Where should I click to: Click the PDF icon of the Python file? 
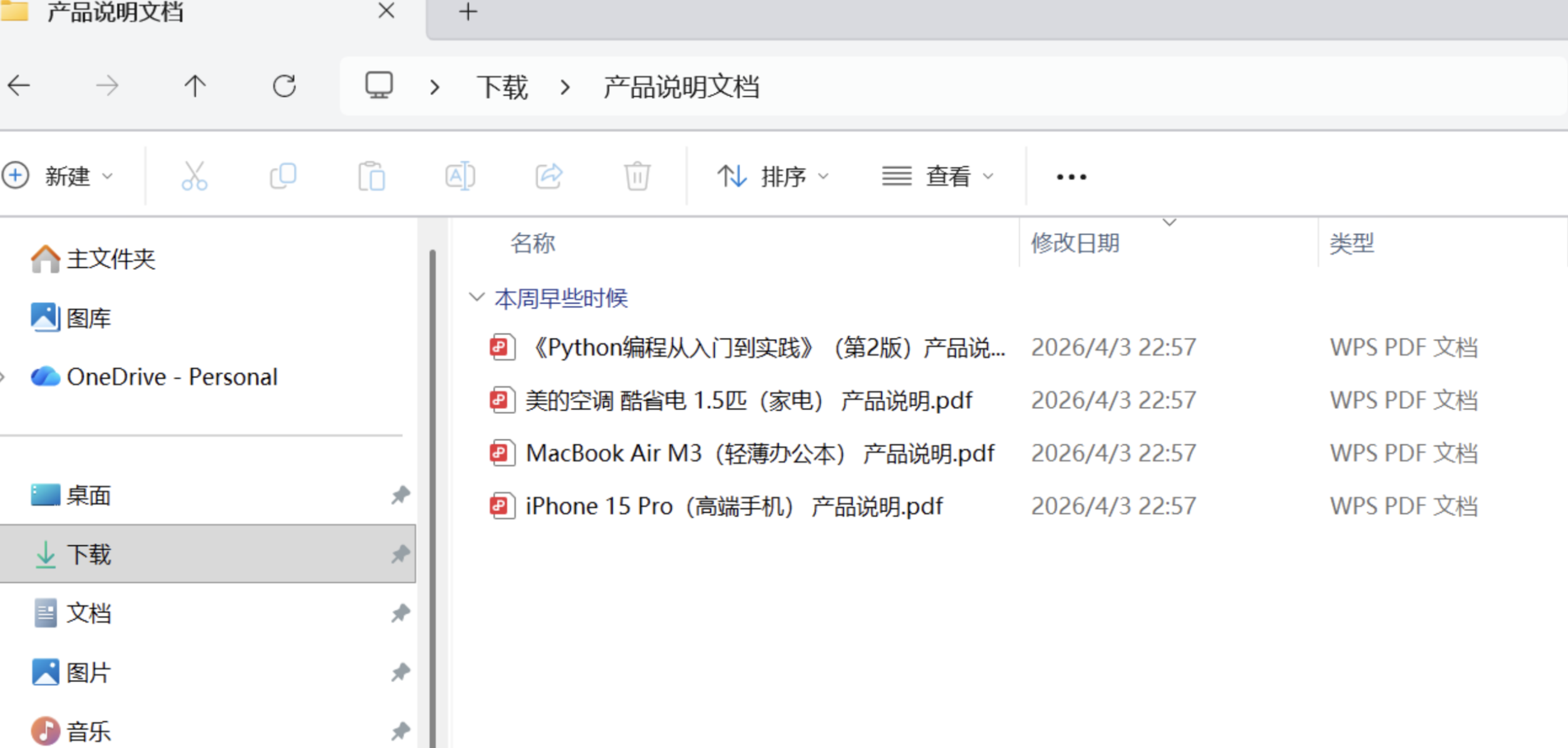[502, 347]
